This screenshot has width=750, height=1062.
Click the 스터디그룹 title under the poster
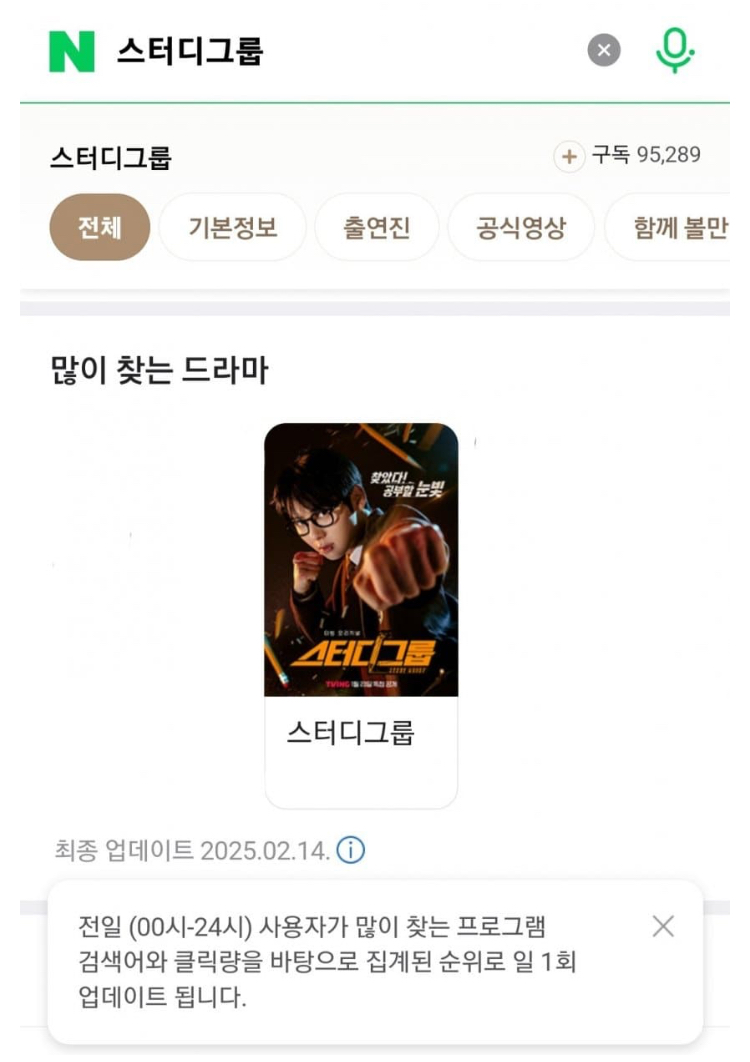tap(350, 732)
